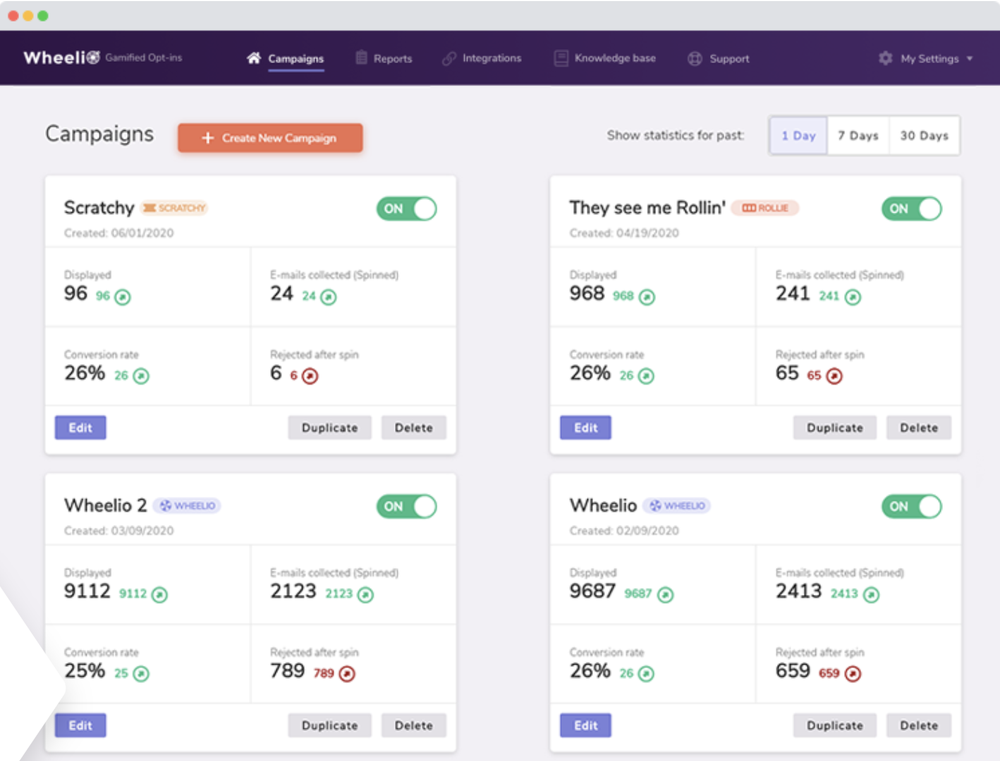This screenshot has height=761, width=1000.
Task: Click the Integrations link icon
Action: (x=449, y=58)
